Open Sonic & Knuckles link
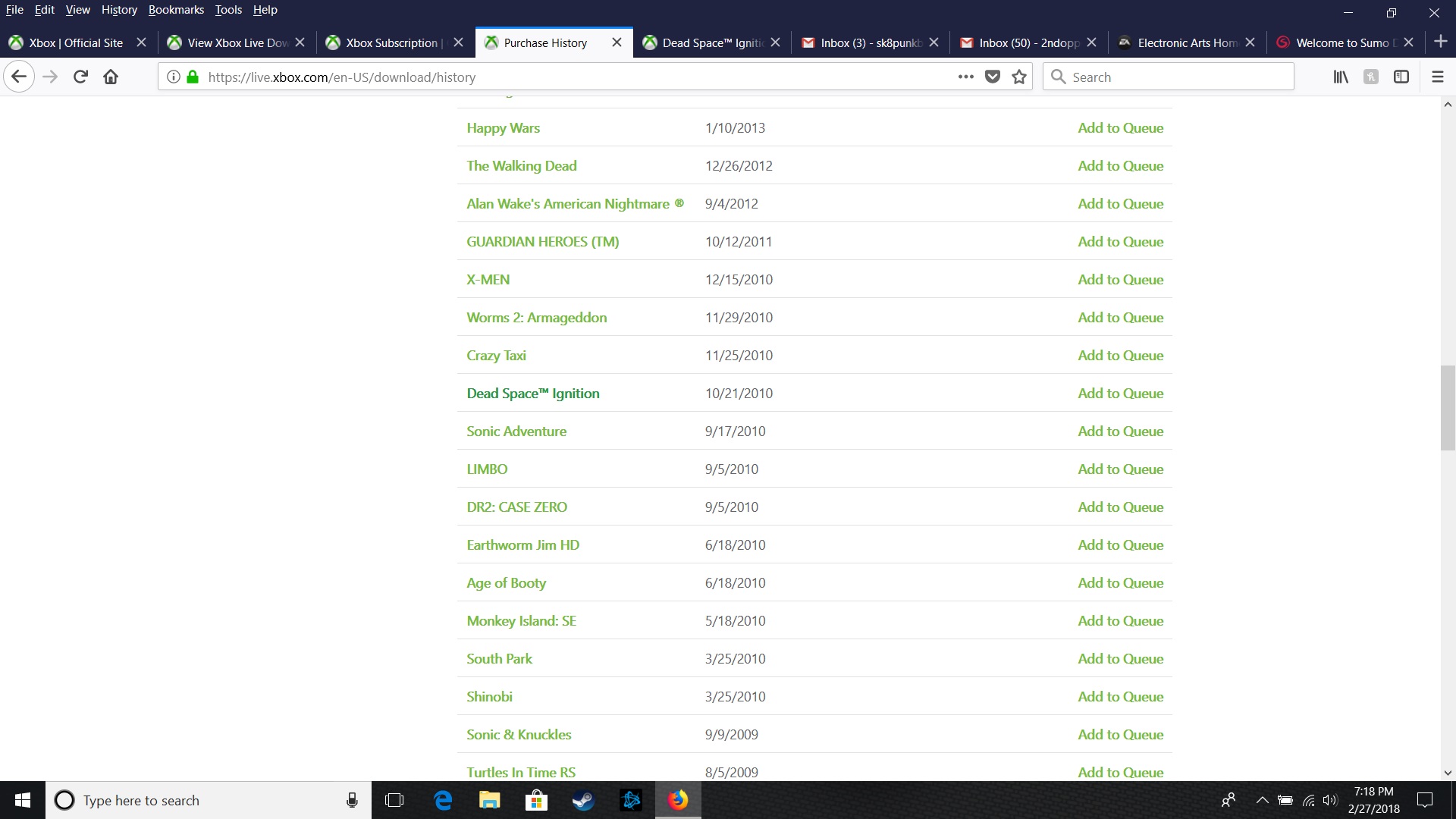Viewport: 1456px width, 819px height. pyautogui.click(x=519, y=734)
